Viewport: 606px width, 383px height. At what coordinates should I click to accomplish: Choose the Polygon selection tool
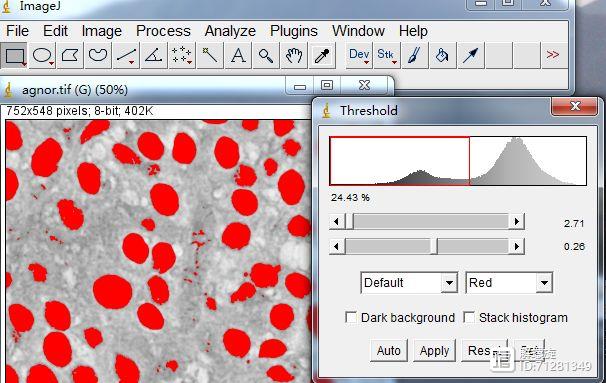click(70, 56)
